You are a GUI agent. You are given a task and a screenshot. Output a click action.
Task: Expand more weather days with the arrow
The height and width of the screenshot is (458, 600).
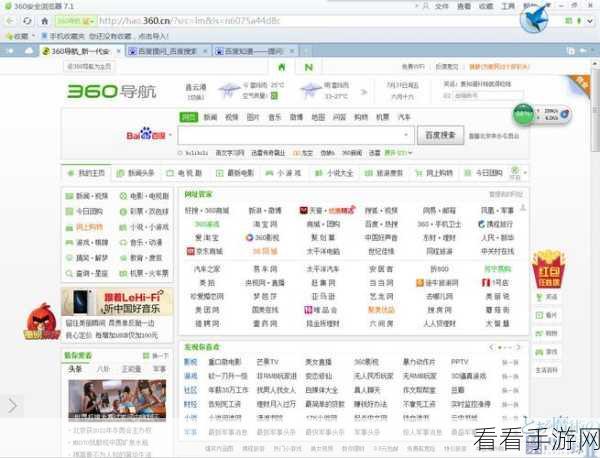click(x=364, y=92)
